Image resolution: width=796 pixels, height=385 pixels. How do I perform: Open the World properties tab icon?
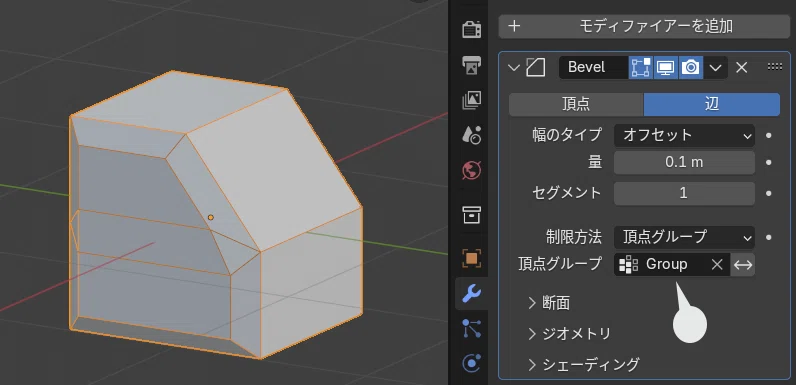(x=472, y=170)
